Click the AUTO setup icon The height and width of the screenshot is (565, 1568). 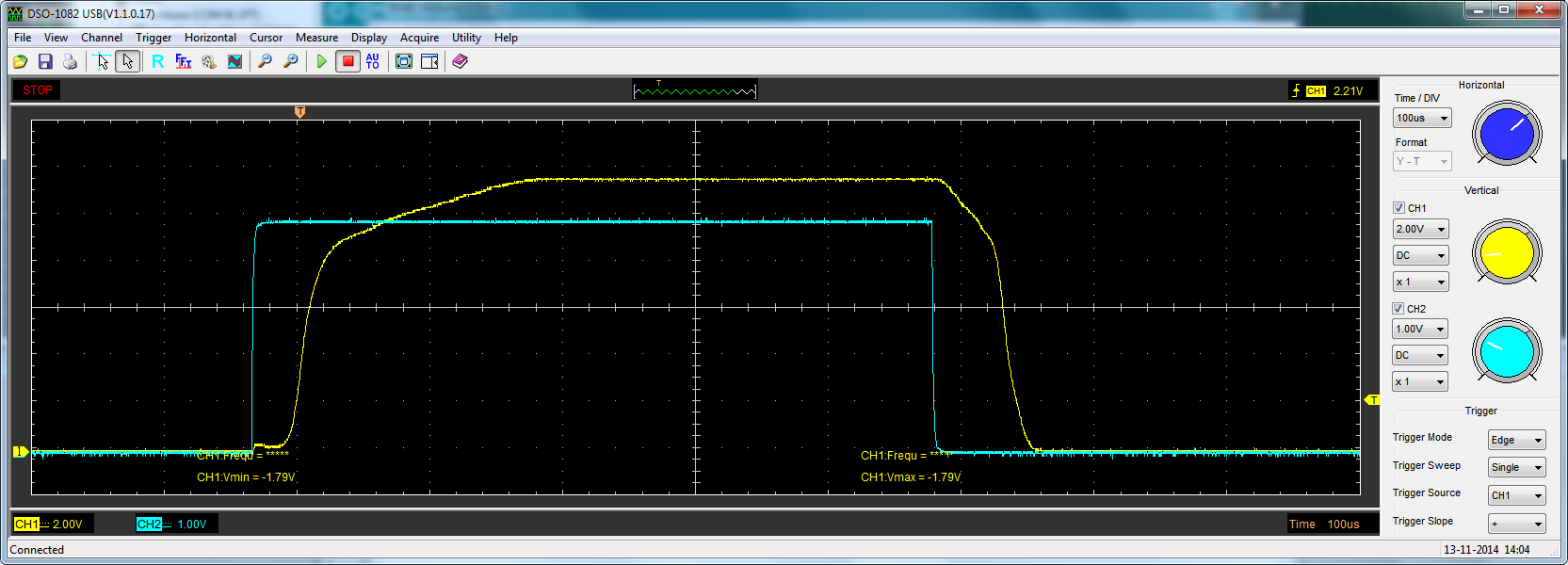click(373, 61)
